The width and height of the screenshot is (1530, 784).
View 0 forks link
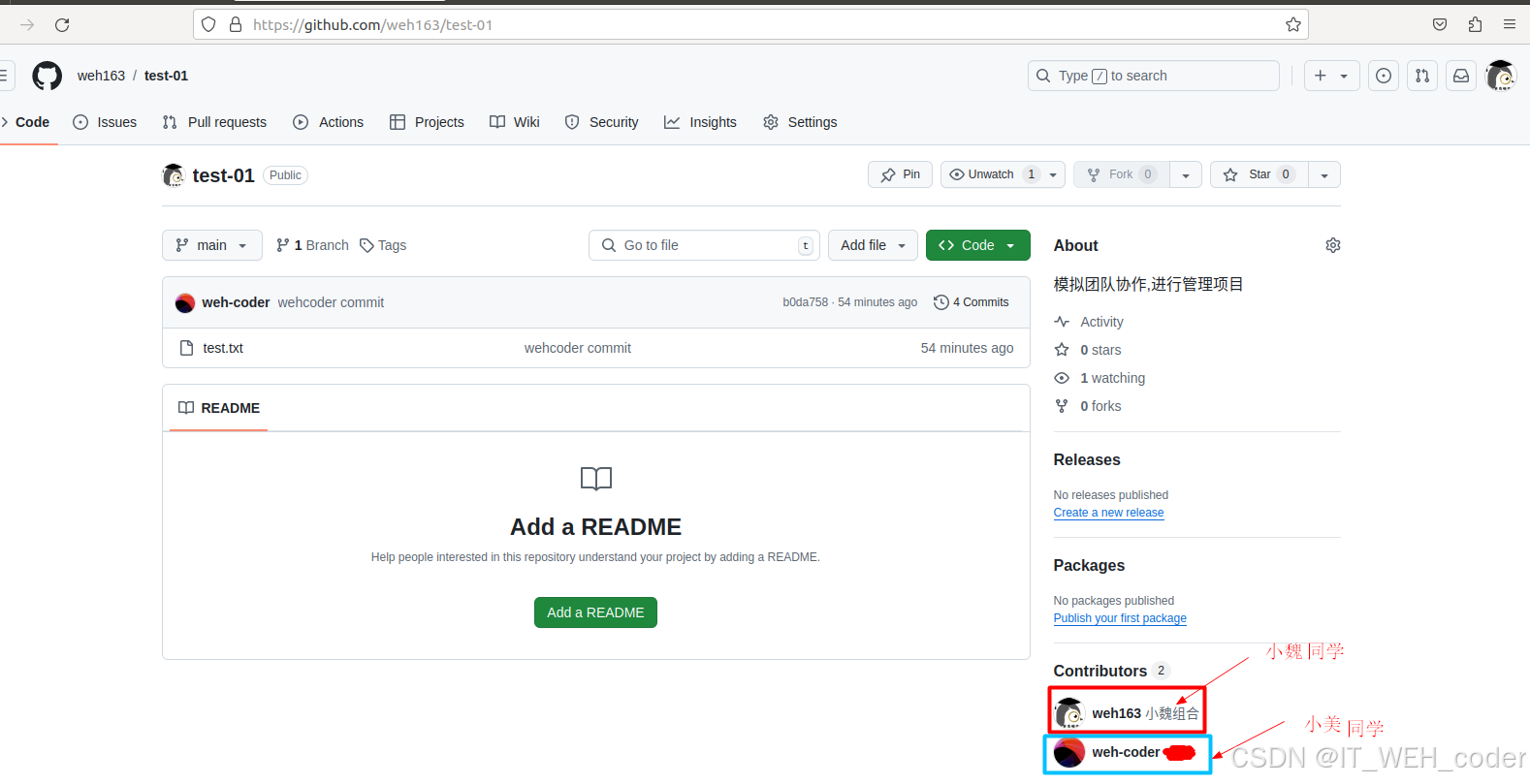tap(1088, 406)
